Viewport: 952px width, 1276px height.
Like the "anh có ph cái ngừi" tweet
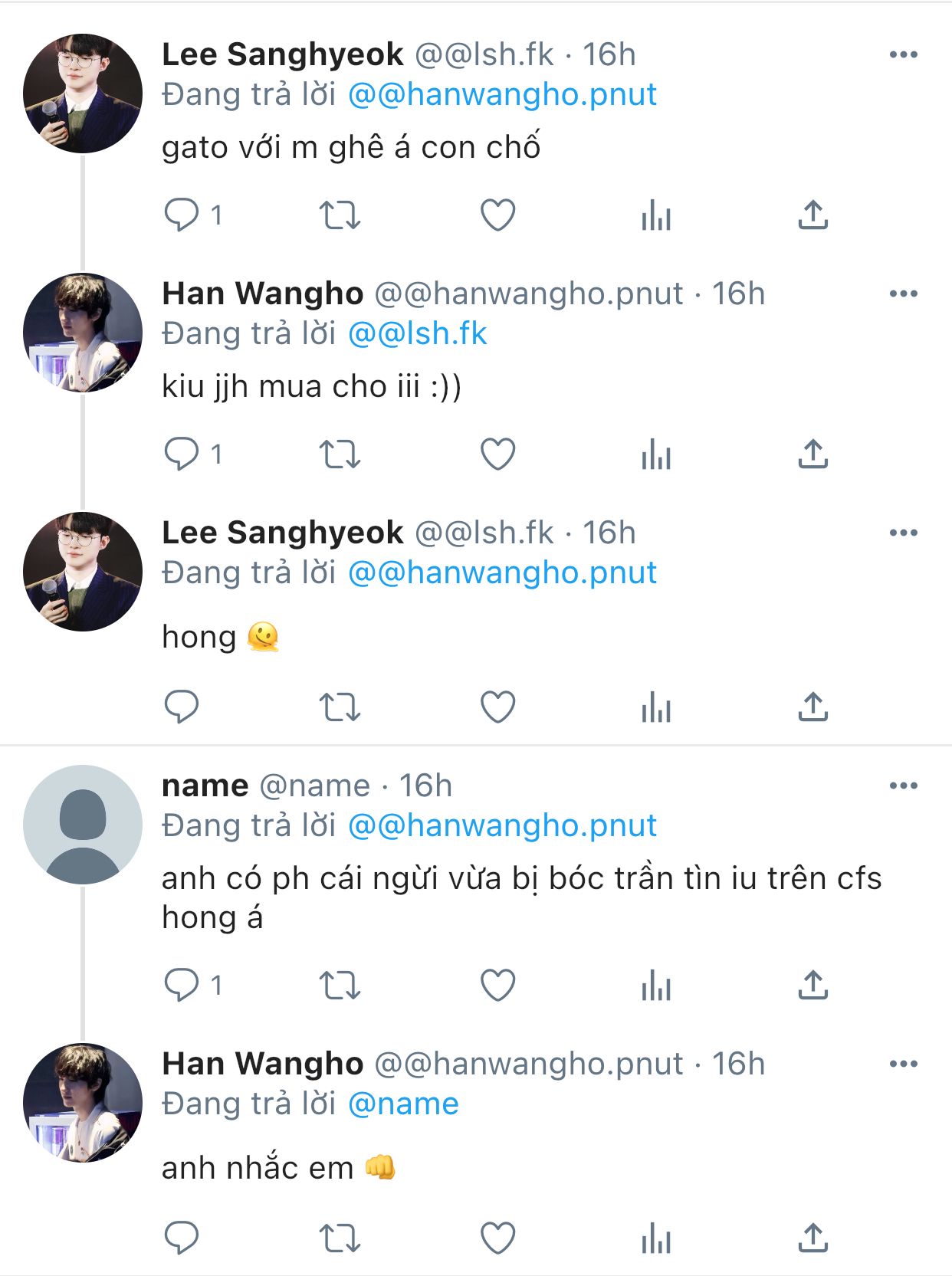pyautogui.click(x=497, y=985)
